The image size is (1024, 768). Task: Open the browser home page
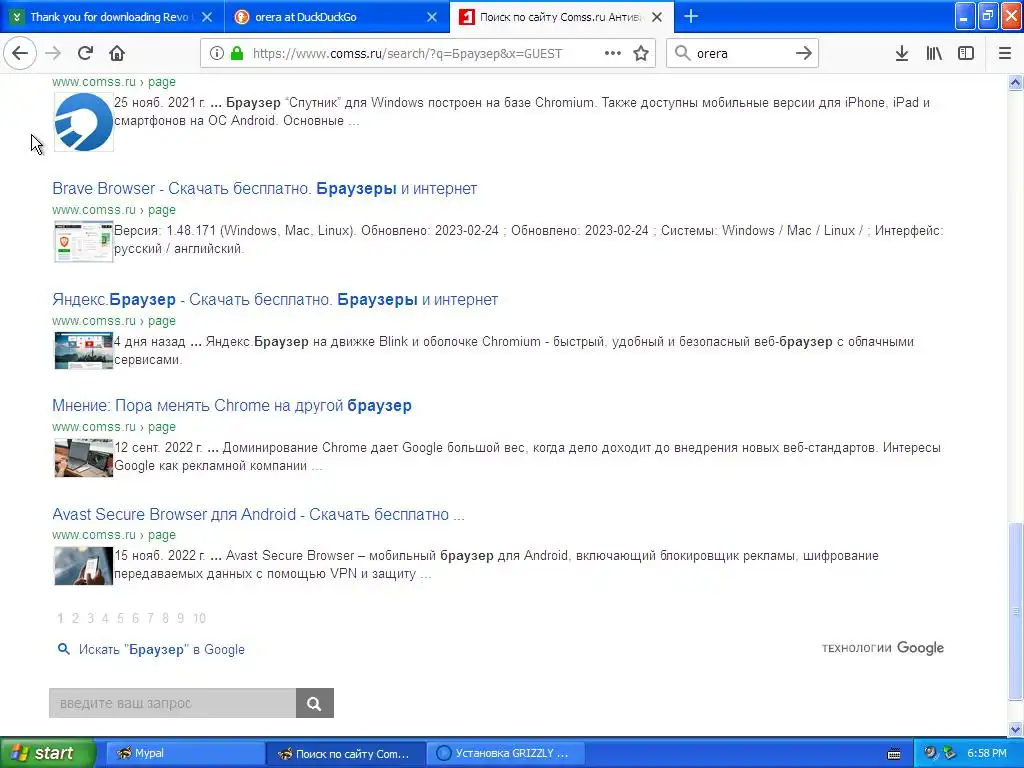(117, 54)
